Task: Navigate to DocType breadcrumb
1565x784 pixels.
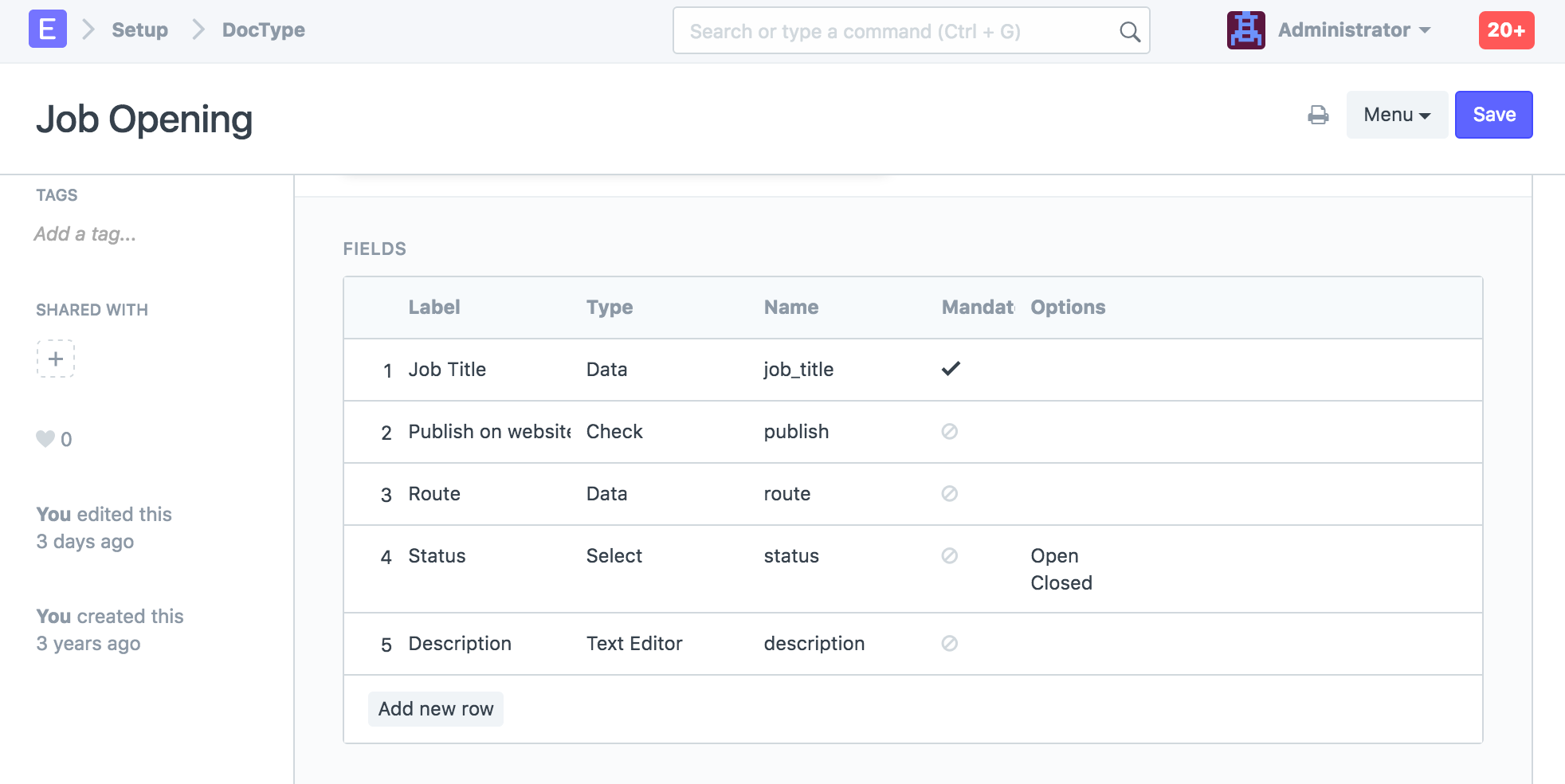Action: click(x=263, y=30)
